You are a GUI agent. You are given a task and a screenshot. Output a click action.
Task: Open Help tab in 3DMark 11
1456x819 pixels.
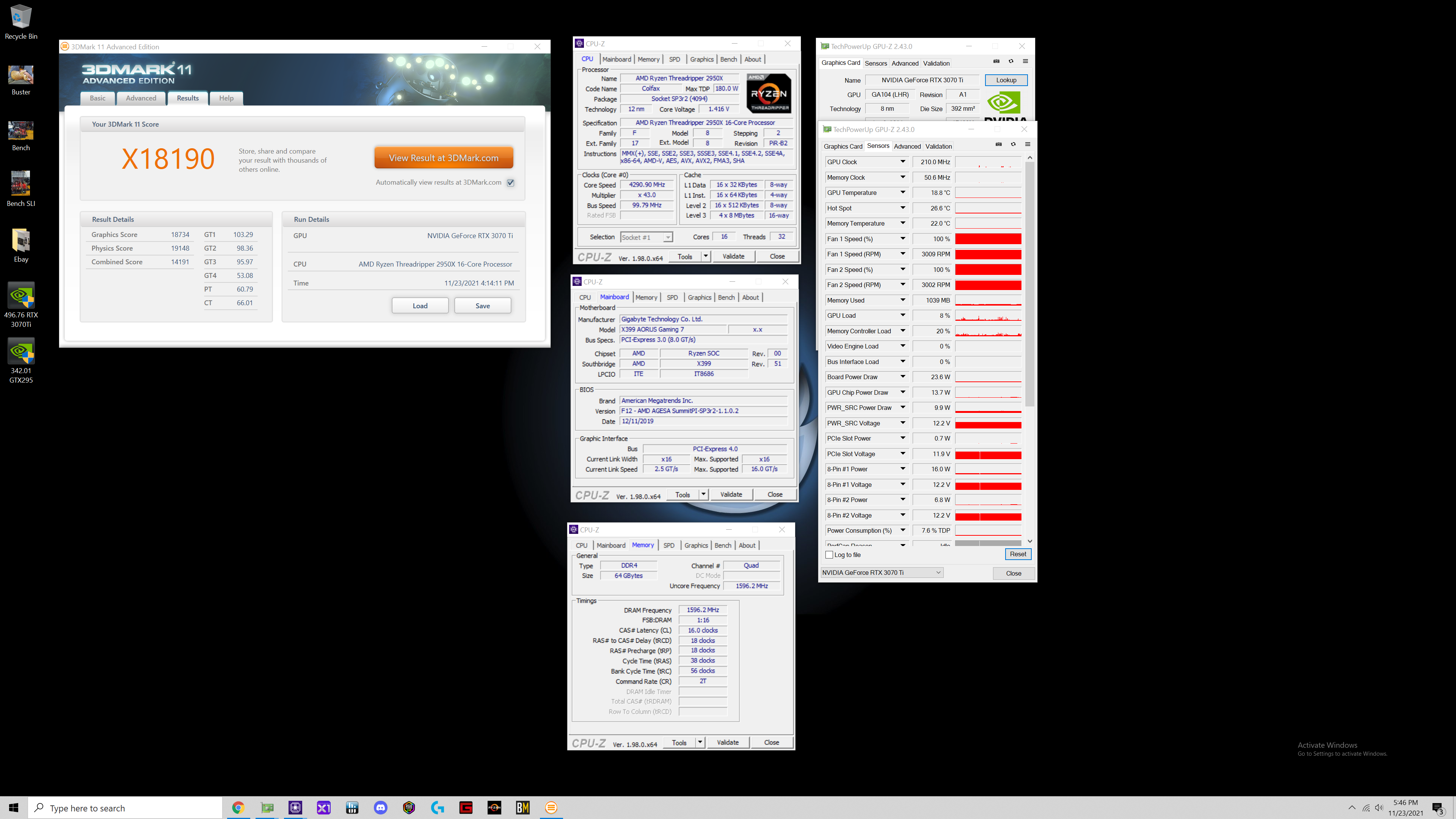(226, 98)
